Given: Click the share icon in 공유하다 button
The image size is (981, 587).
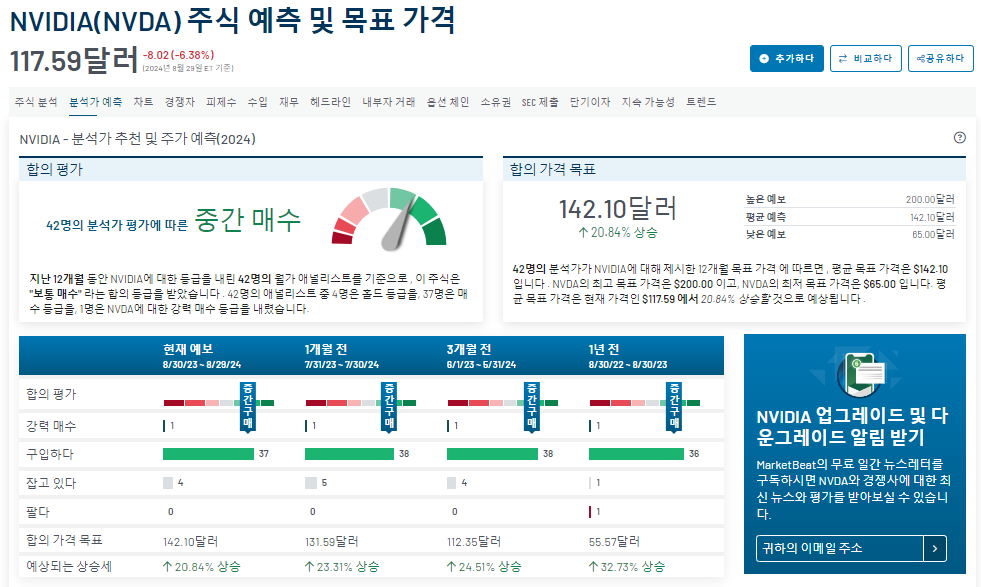Looking at the screenshot, I should (921, 58).
